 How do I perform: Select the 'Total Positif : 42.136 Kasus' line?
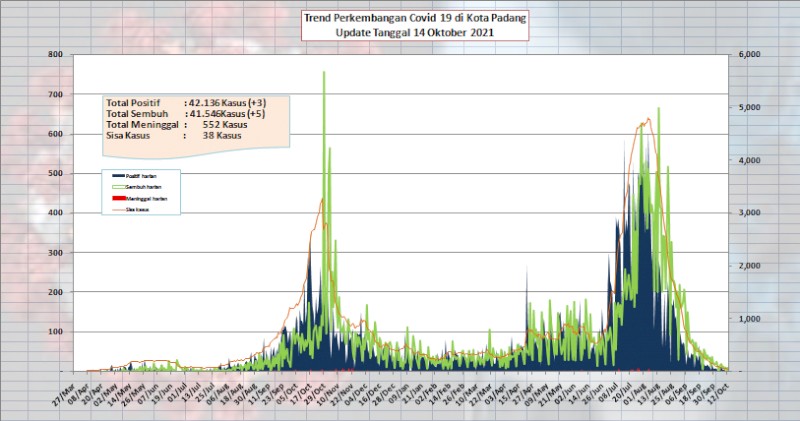click(x=186, y=103)
